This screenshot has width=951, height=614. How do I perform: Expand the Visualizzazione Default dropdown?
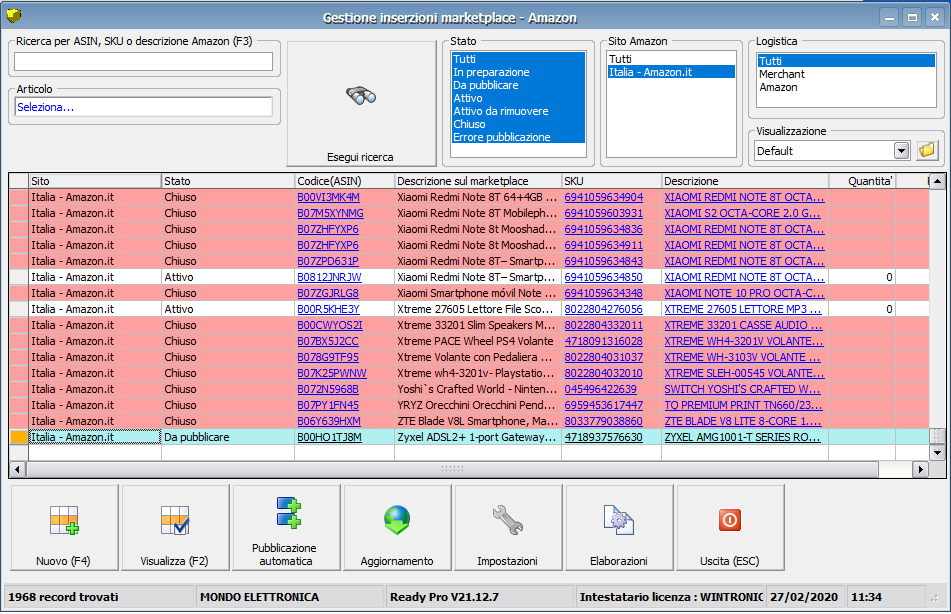(x=901, y=150)
